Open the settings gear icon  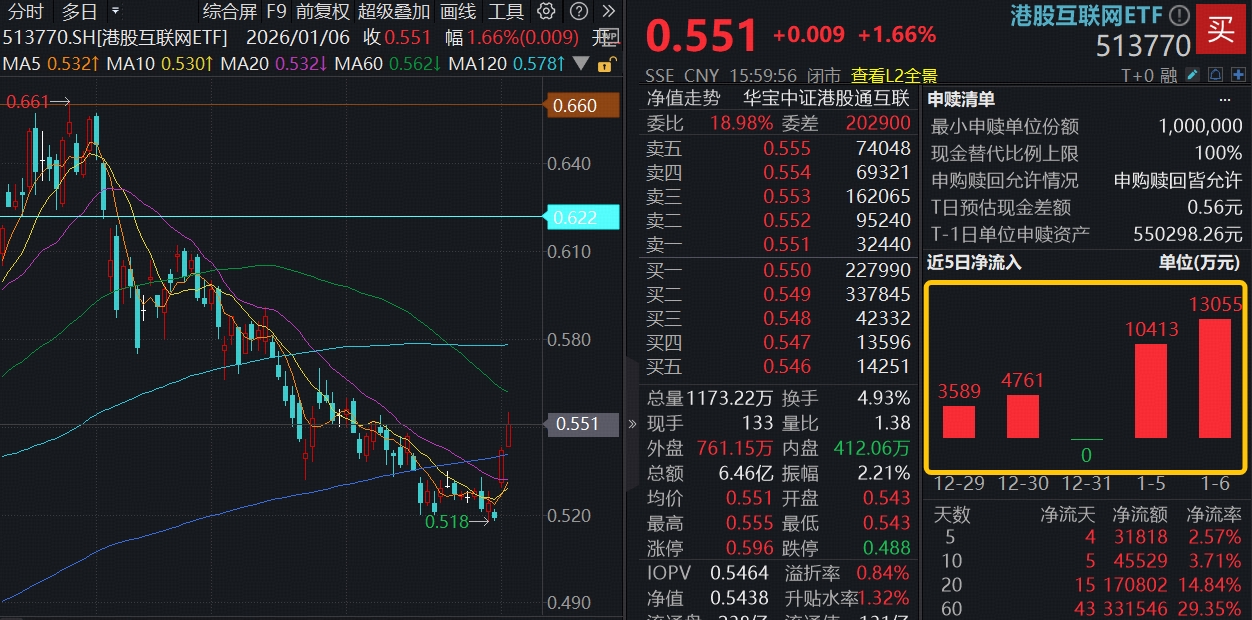(x=545, y=12)
